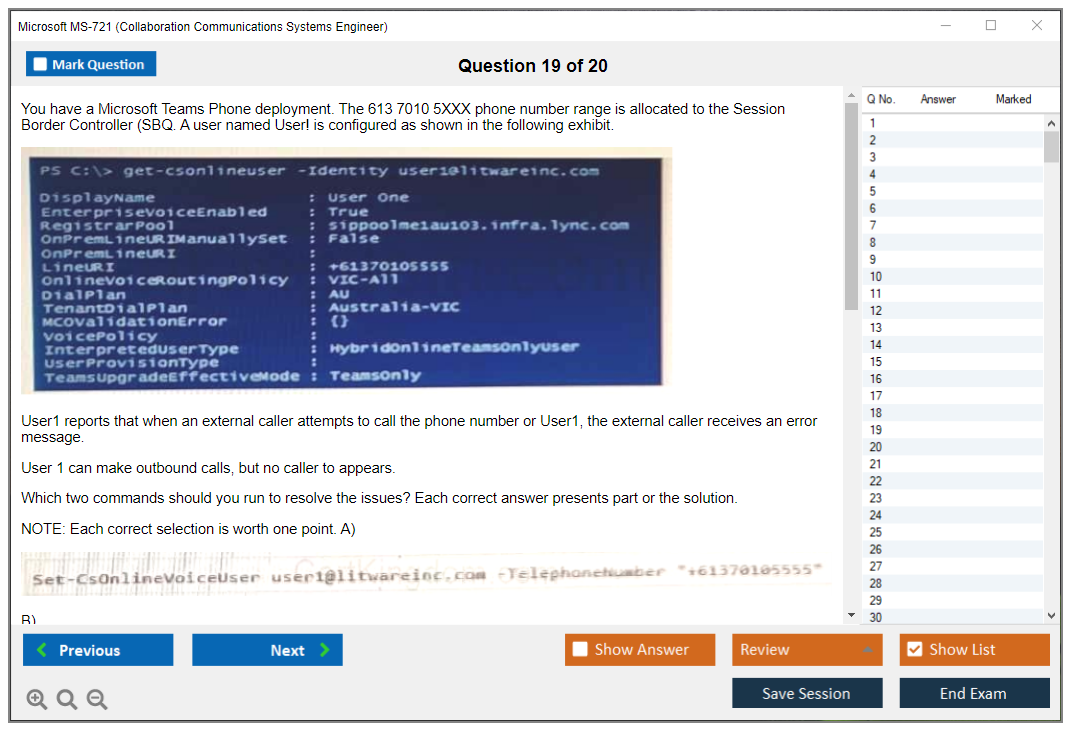Select question 7 in the list
The width and height of the screenshot is (1075, 735).
pyautogui.click(x=954, y=226)
